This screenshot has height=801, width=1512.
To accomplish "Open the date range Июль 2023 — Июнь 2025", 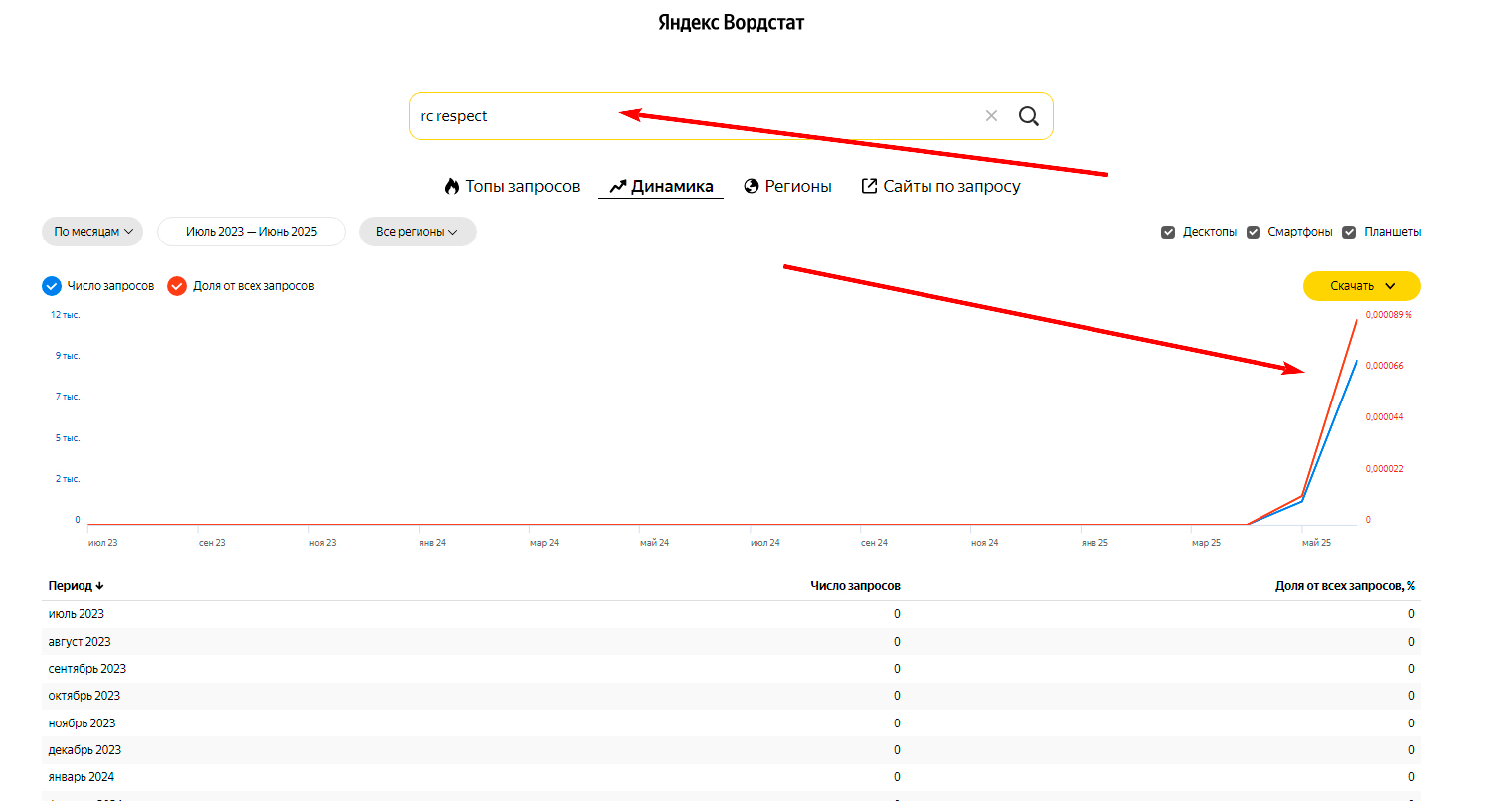I will coord(252,232).
